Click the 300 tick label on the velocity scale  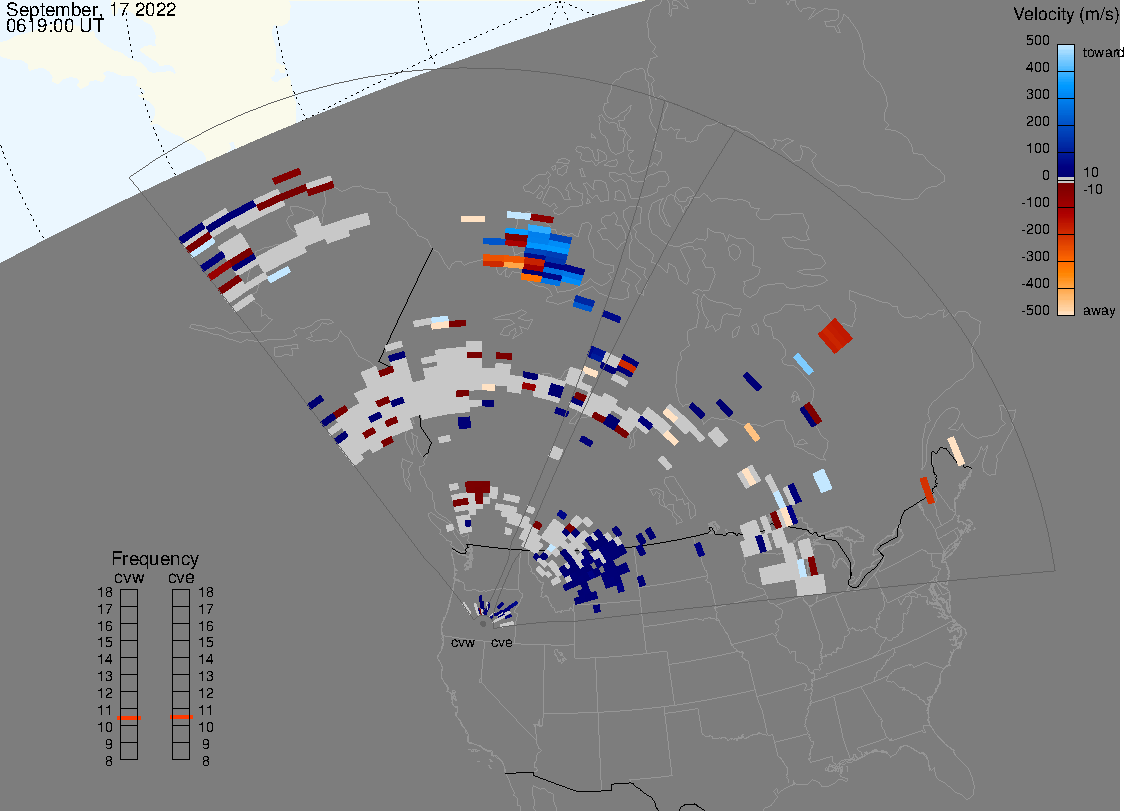(x=1037, y=95)
